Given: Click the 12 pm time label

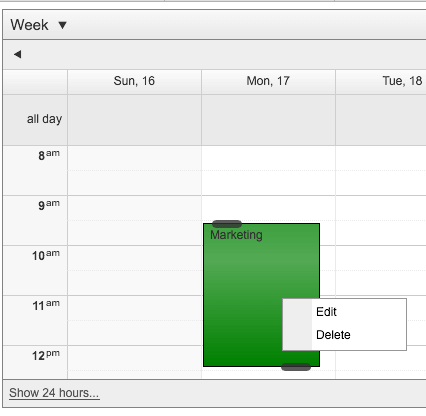Looking at the screenshot, I should (x=46, y=355).
